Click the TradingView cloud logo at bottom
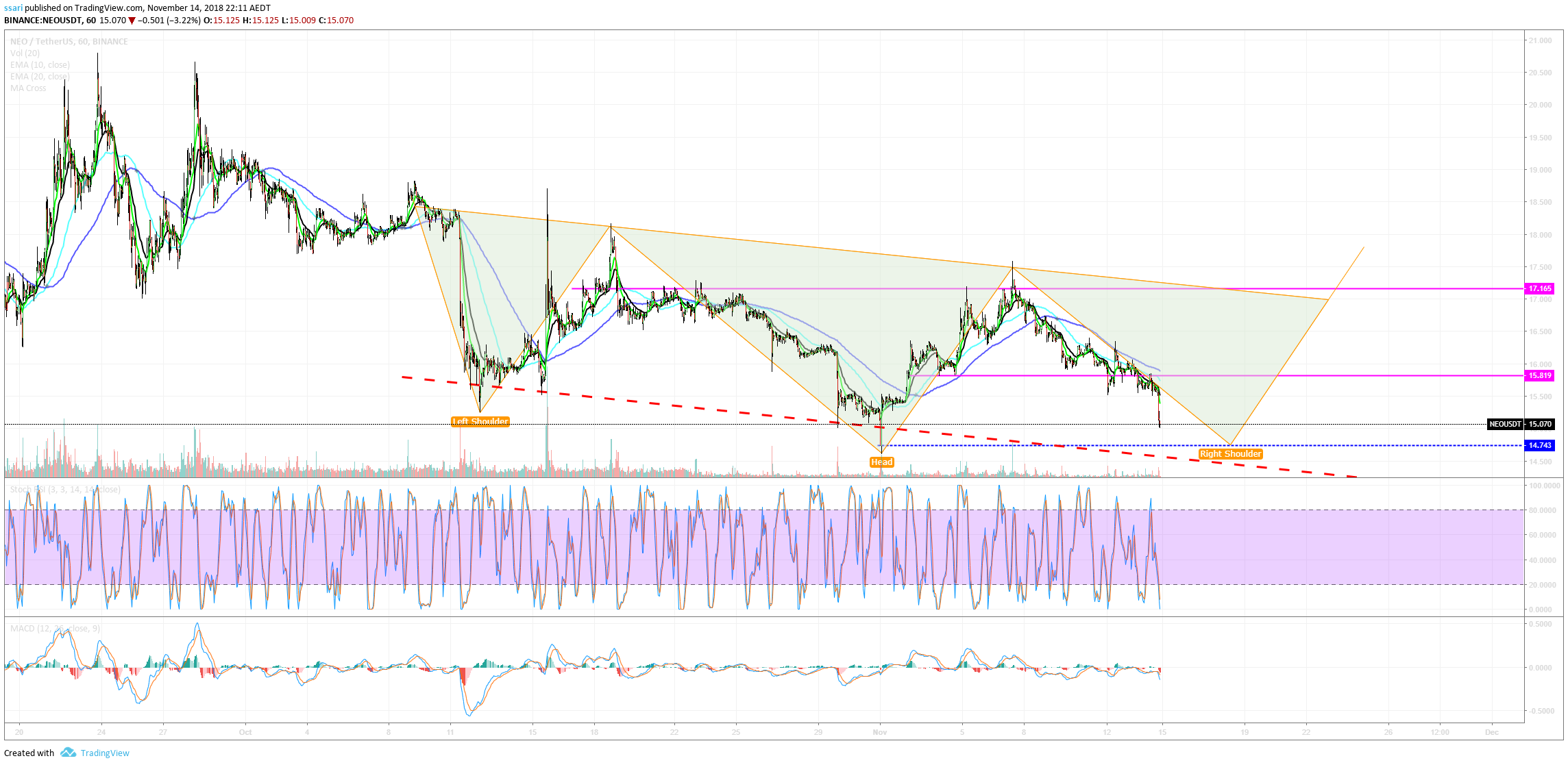Image resolution: width=1568 pixels, height=765 pixels. tap(68, 753)
